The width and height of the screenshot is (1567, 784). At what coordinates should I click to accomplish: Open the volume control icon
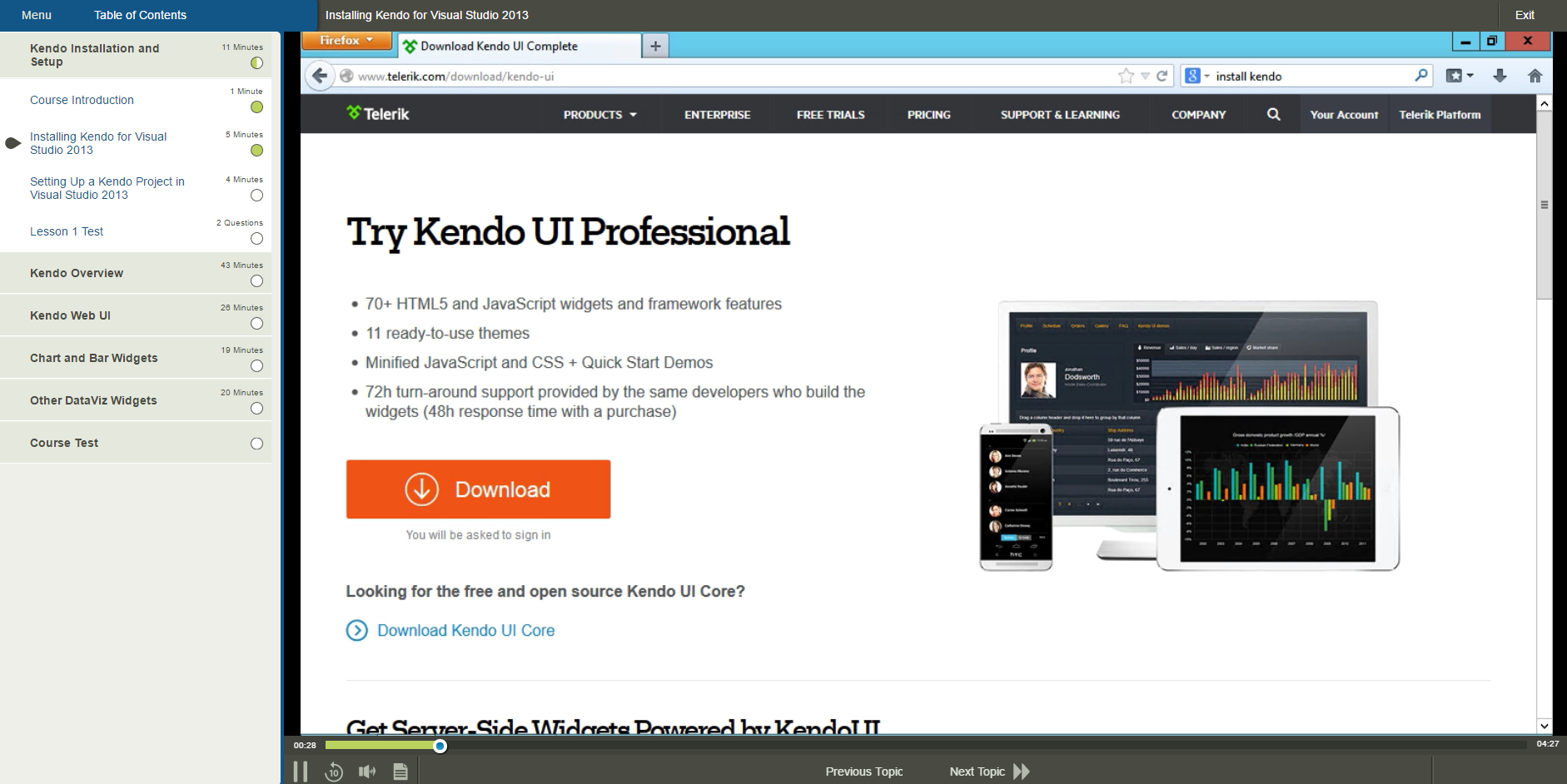point(366,771)
